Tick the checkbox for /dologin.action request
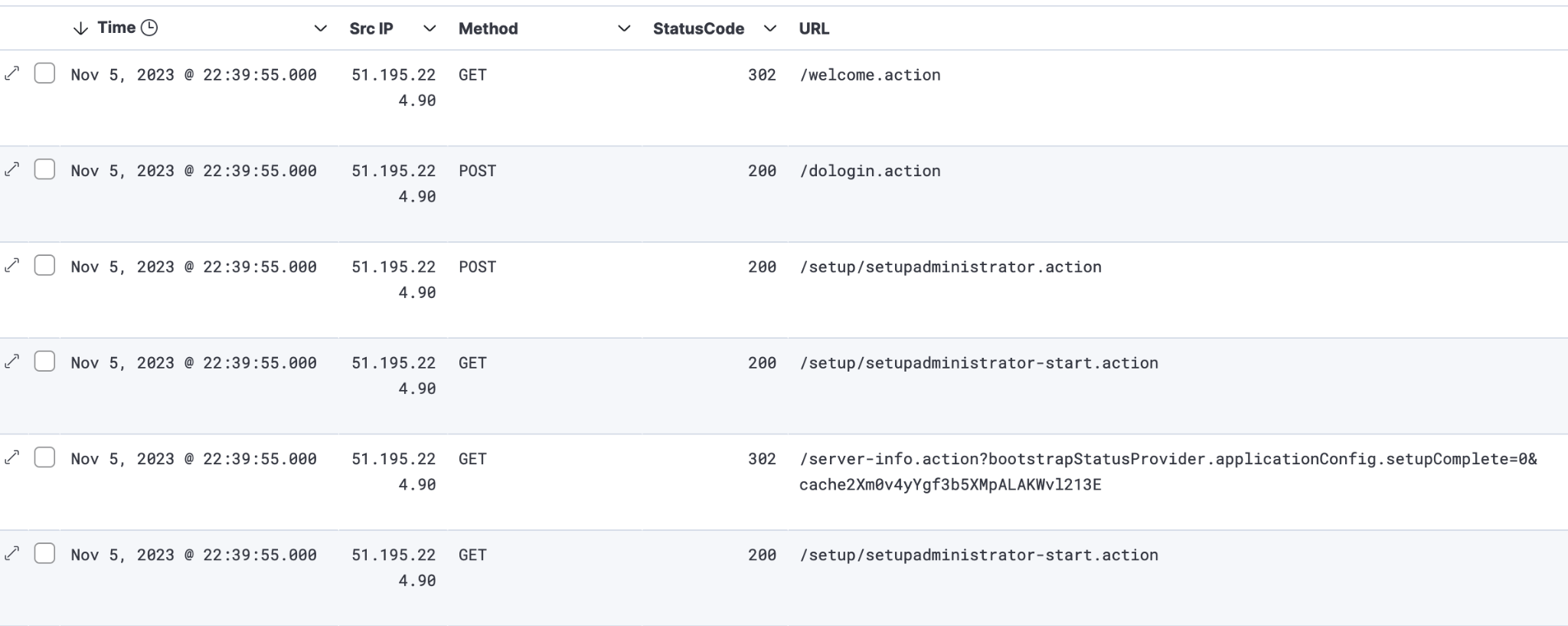This screenshot has width=1568, height=626. tap(44, 169)
